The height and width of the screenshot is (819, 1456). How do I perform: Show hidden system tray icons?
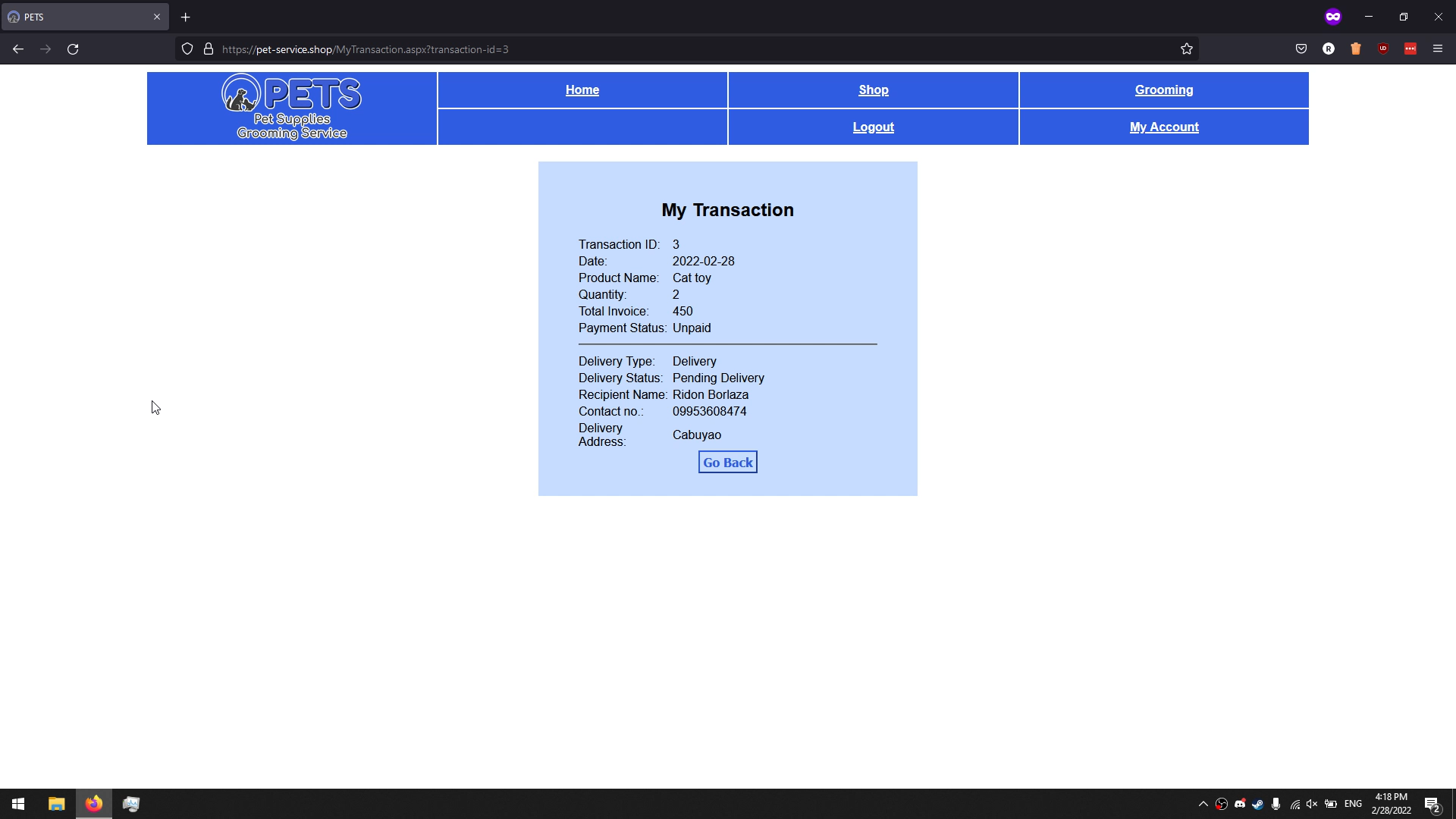pos(1203,804)
